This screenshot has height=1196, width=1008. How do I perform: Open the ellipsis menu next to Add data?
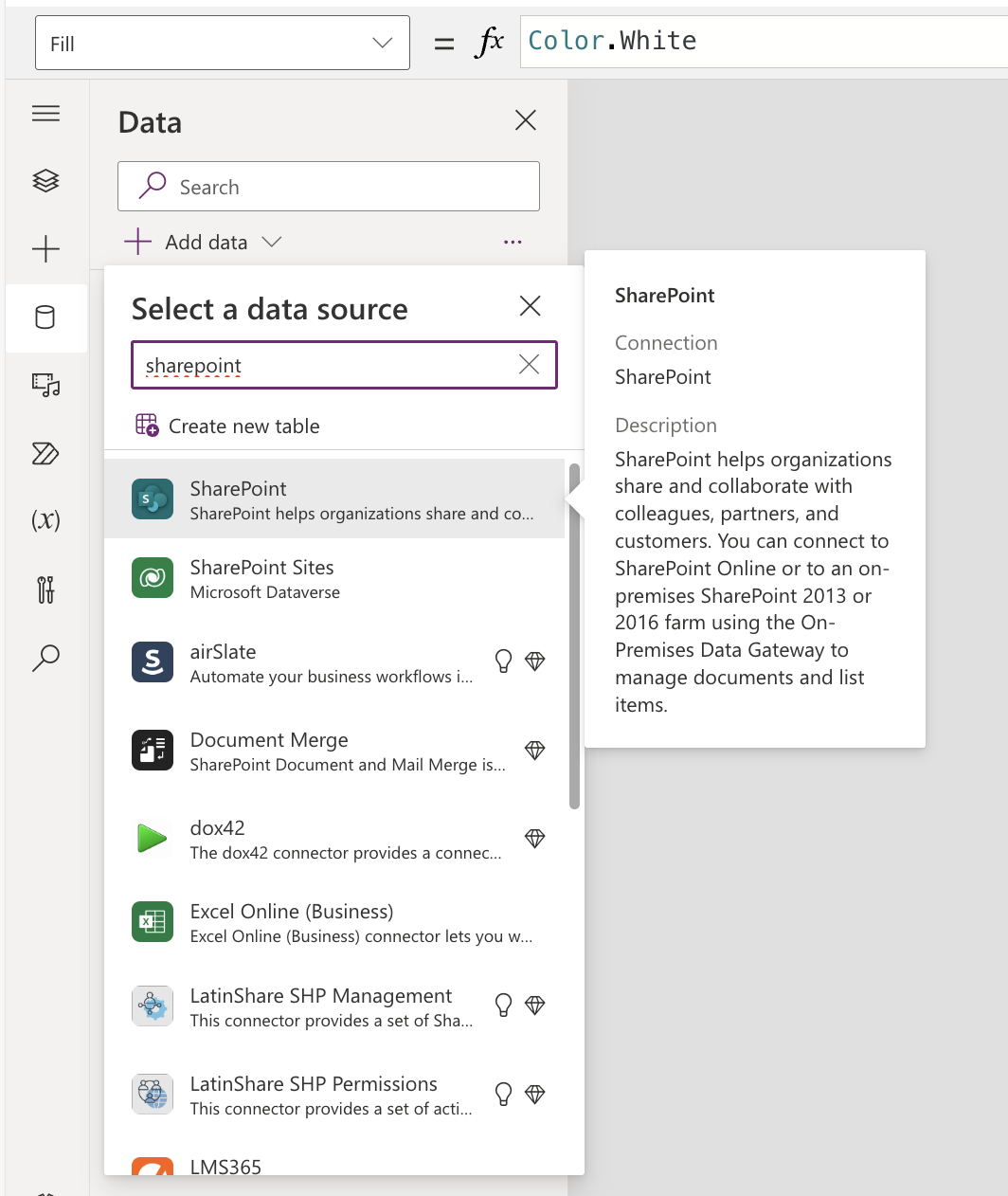click(513, 242)
